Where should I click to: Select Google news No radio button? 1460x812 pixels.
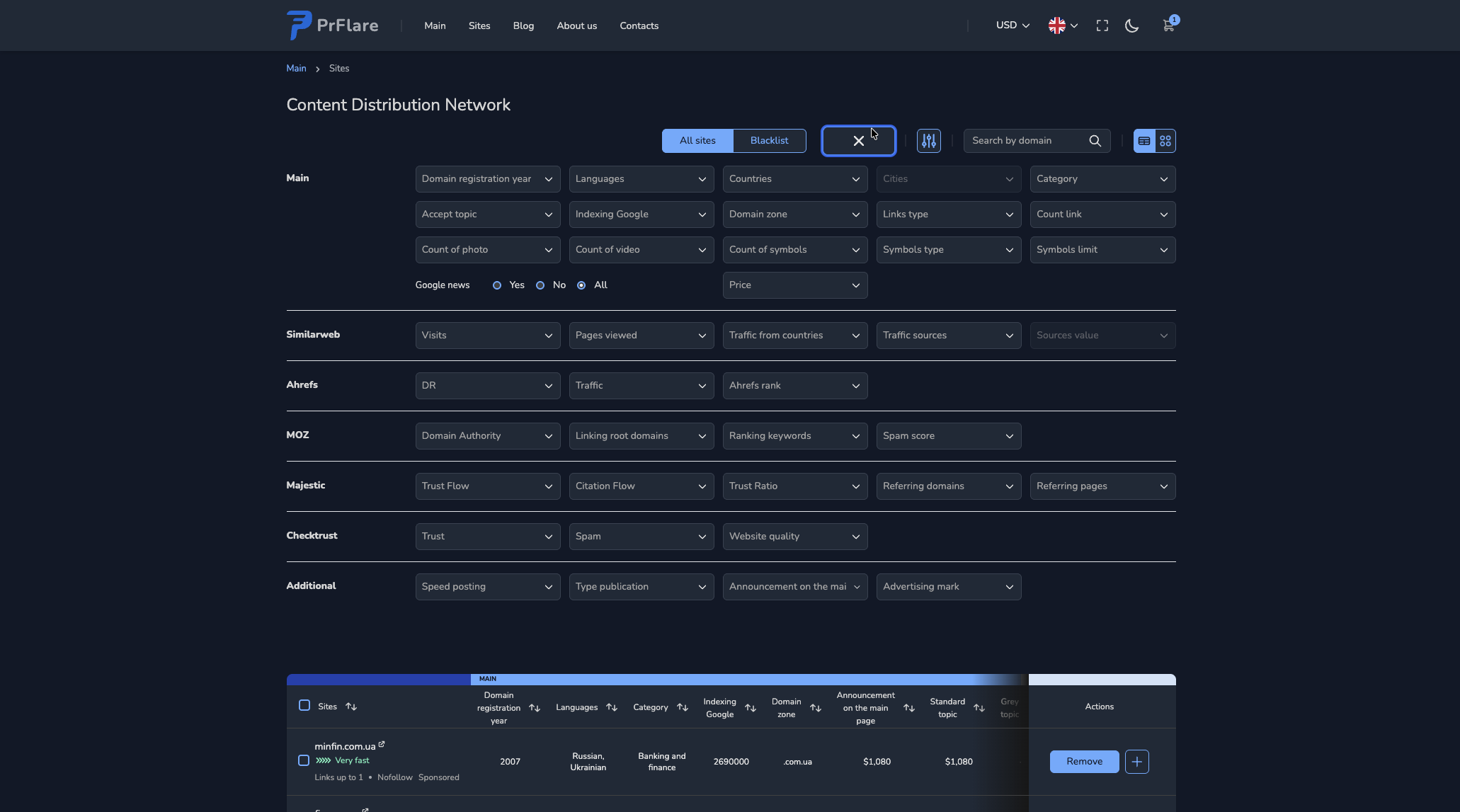pos(540,285)
